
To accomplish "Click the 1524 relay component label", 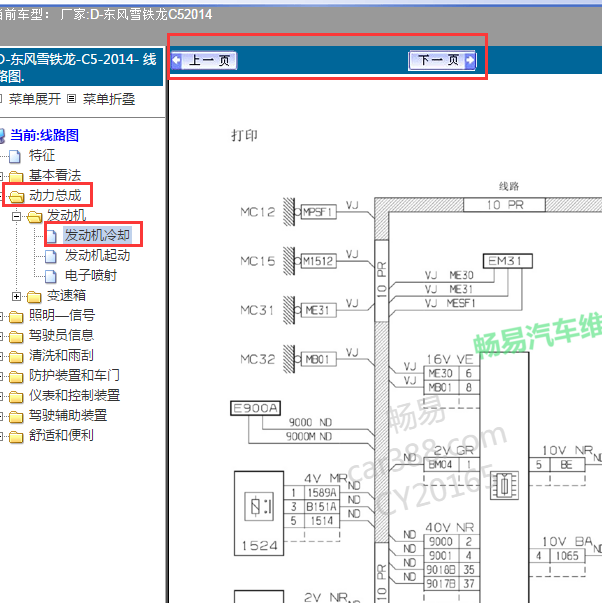I will (x=259, y=545).
